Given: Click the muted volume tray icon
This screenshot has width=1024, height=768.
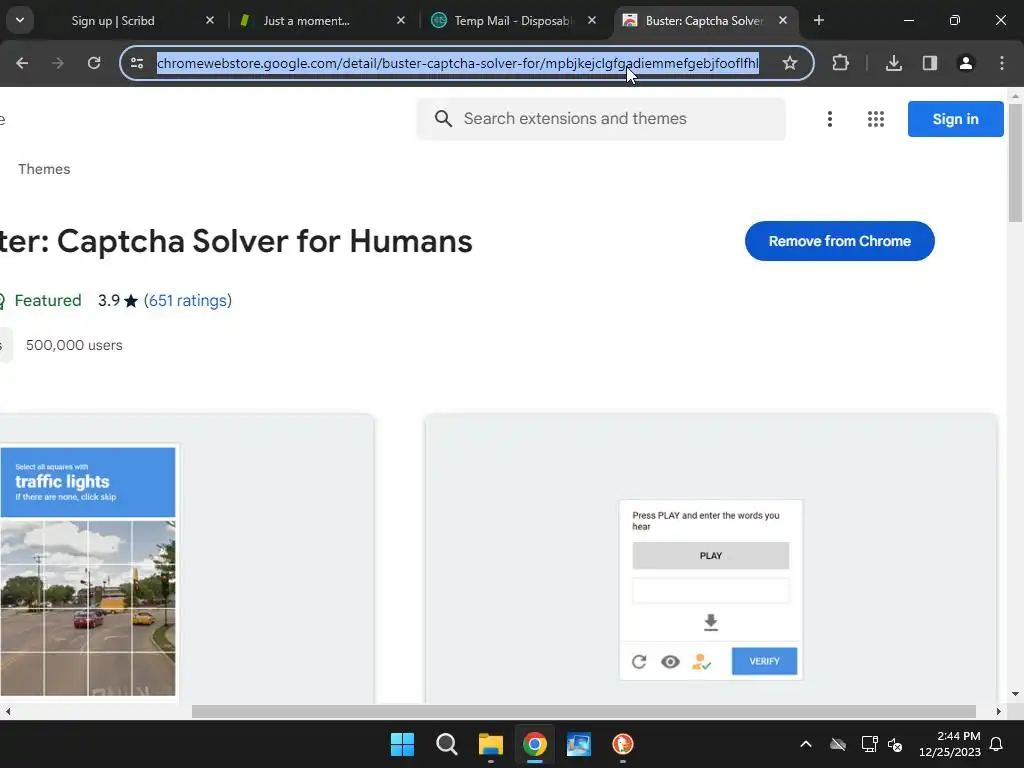Looking at the screenshot, I should (x=895, y=744).
